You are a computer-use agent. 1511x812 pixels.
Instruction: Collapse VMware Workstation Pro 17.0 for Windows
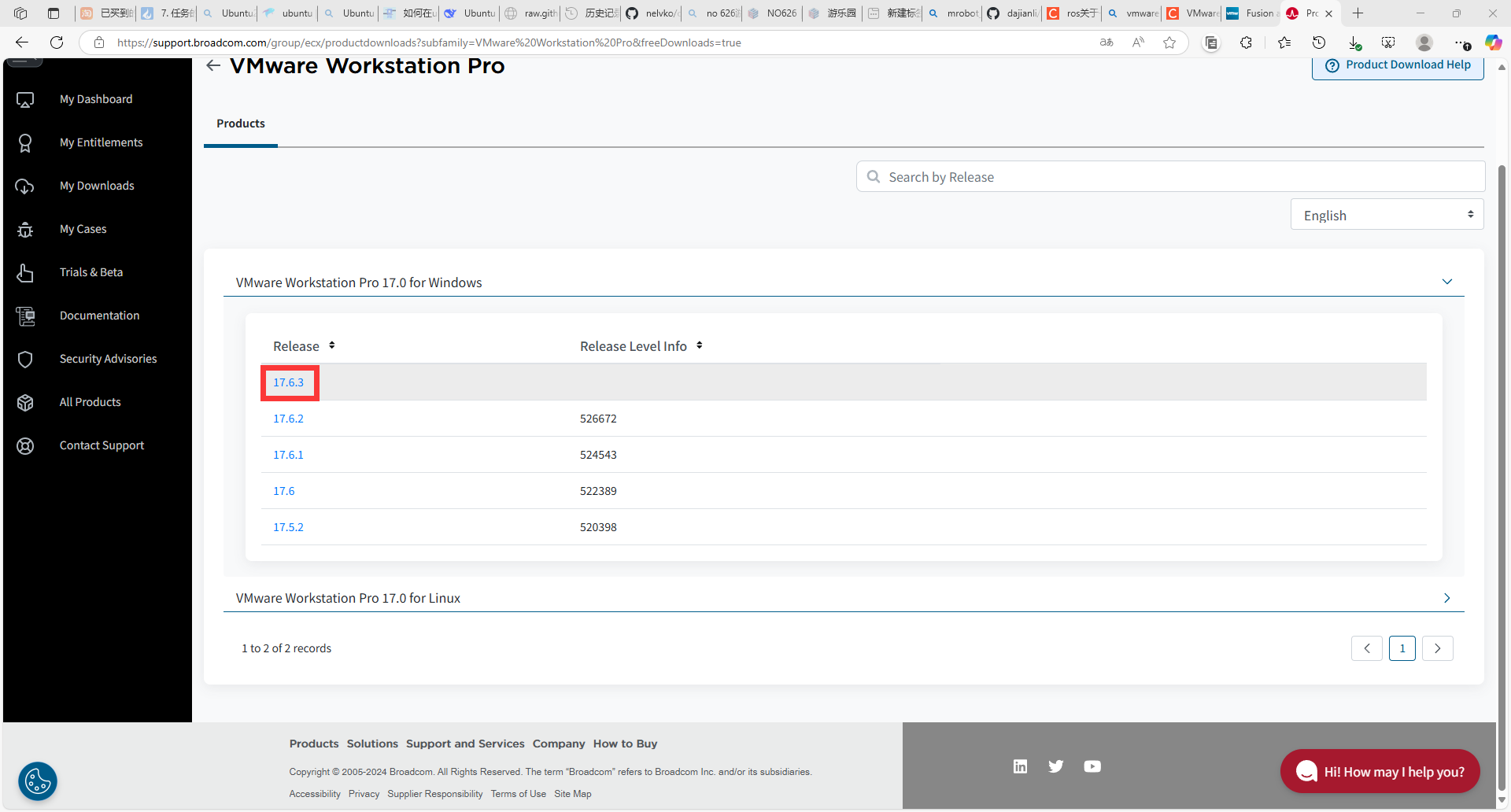pos(1446,282)
